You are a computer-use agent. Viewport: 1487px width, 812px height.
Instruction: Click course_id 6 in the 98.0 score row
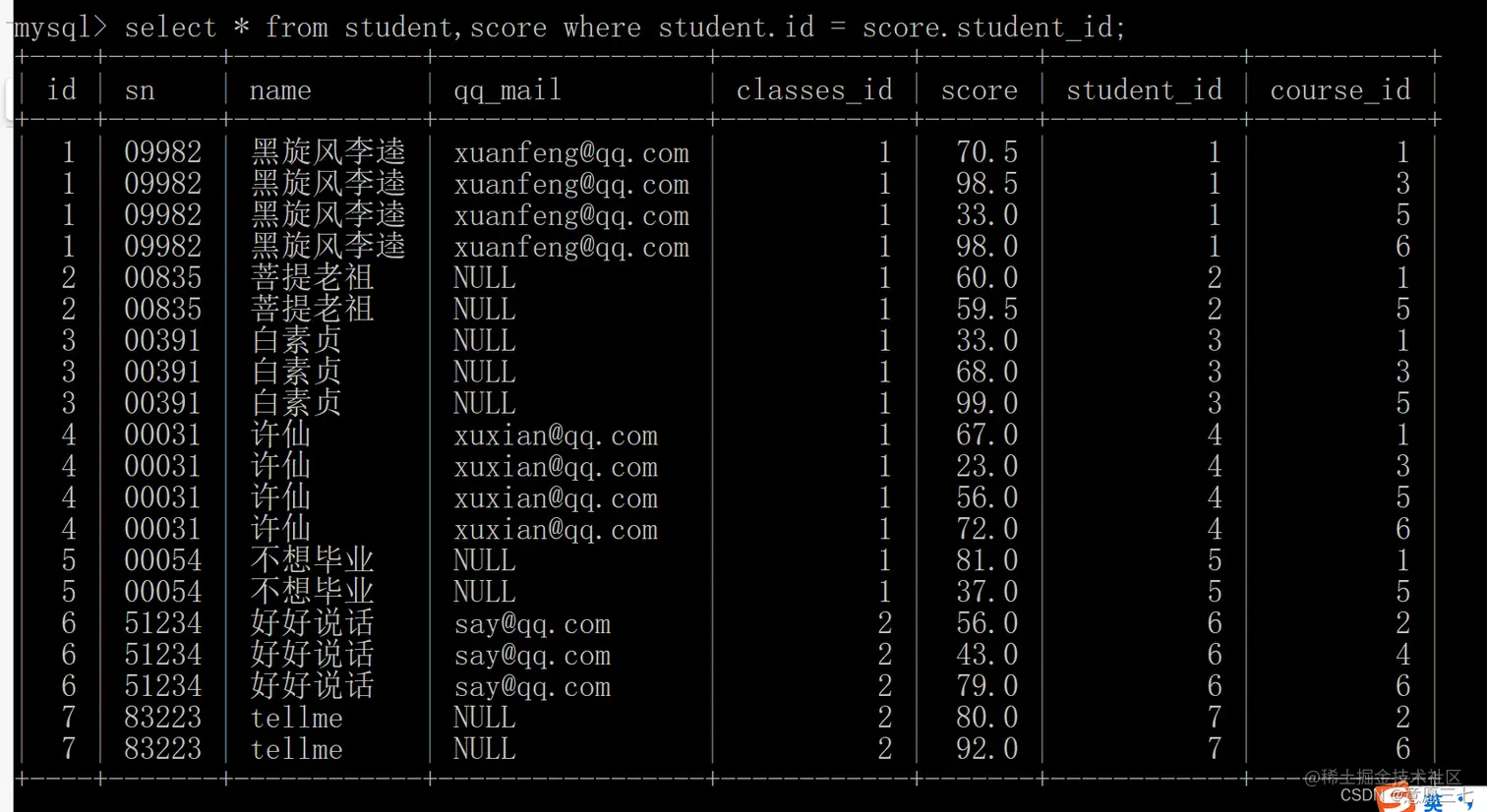[x=1403, y=247]
